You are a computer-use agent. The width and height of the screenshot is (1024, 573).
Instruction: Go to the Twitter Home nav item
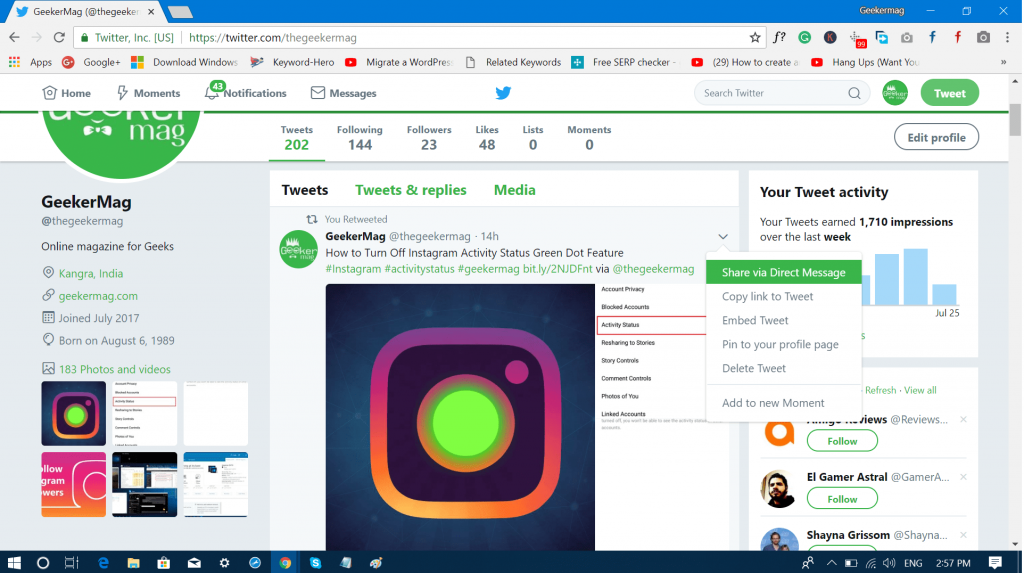coord(66,93)
